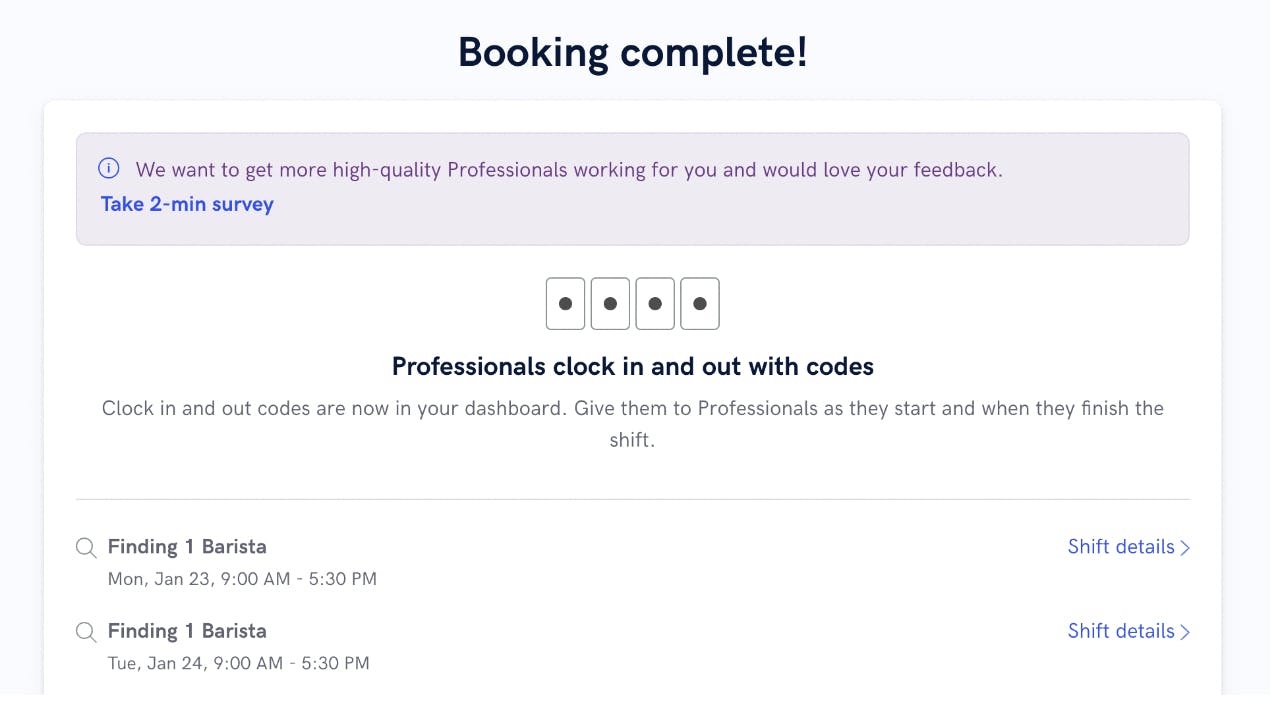Open Shift details for the Tue, Jan 24 shift
The image size is (1270, 714).
point(1120,631)
